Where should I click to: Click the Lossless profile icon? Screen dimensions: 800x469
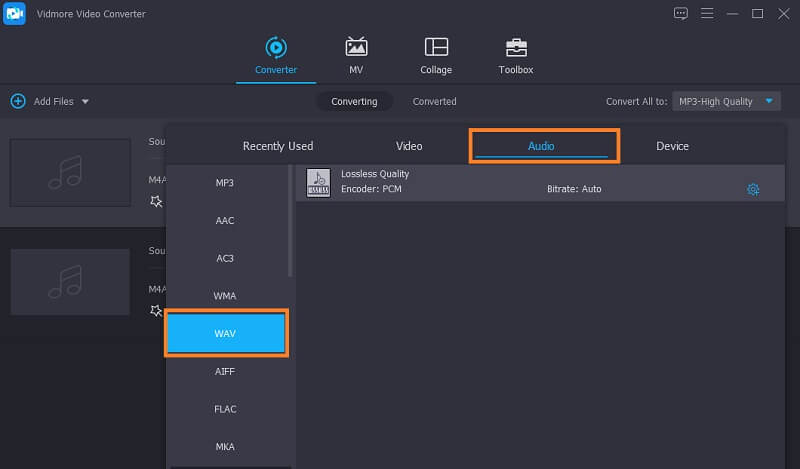click(x=318, y=183)
